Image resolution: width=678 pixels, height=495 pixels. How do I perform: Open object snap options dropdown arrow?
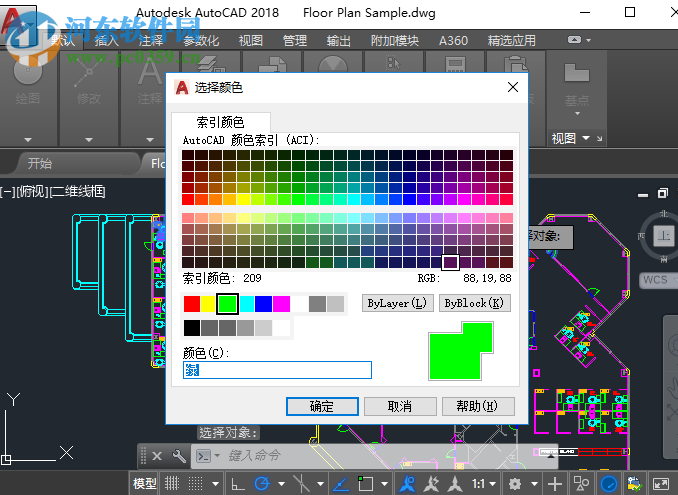pyautogui.click(x=384, y=484)
